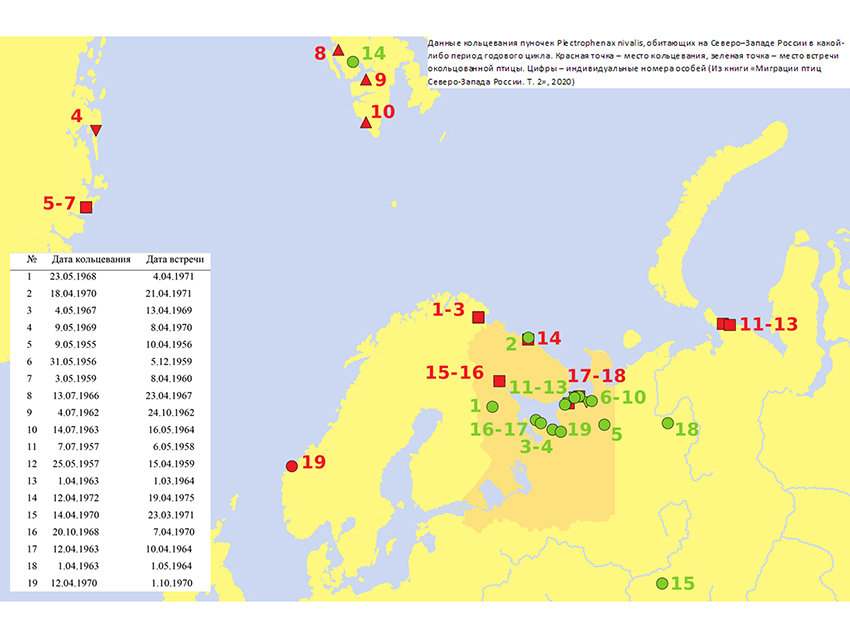Click the date "16.05.1964" in row 10
The width and height of the screenshot is (850, 638).
171,430
